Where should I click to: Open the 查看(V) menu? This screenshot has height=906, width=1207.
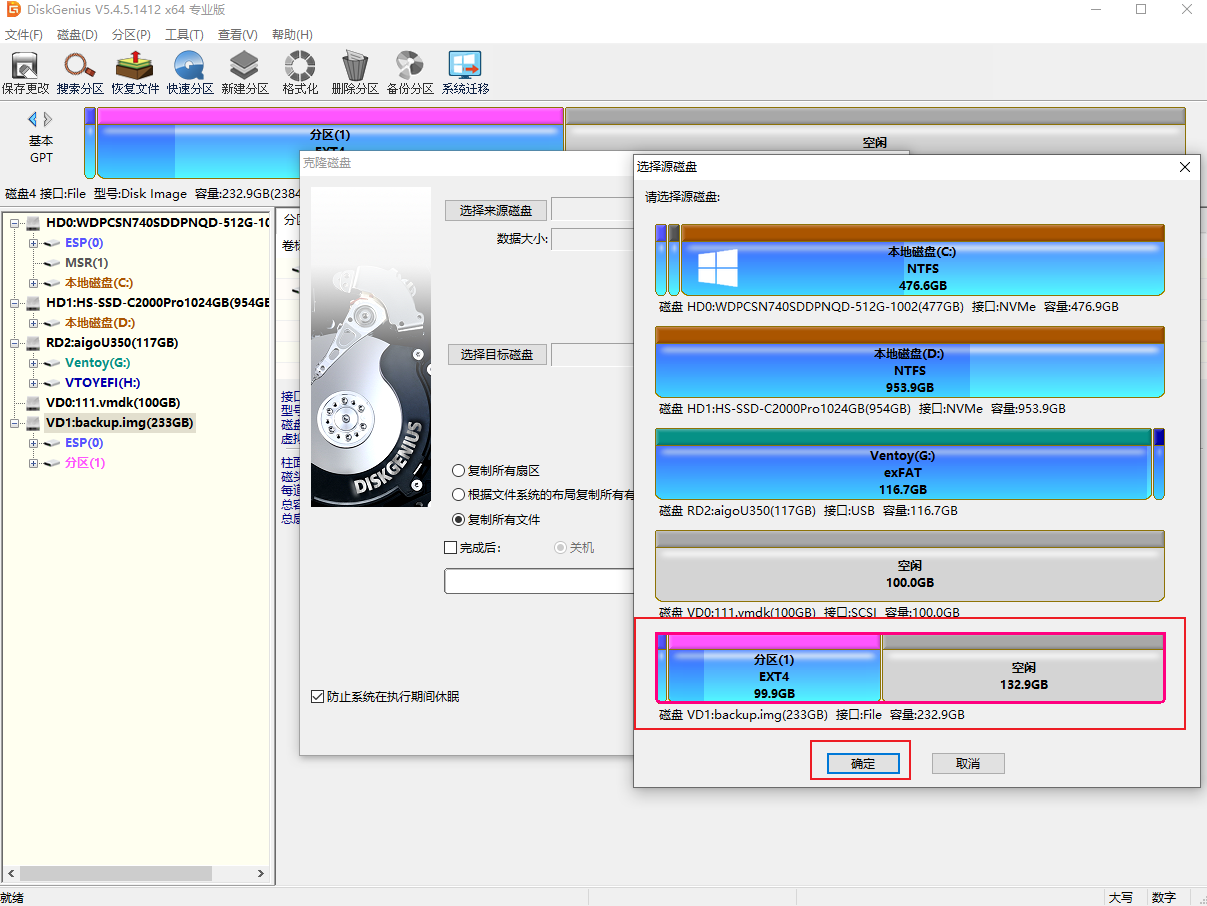(238, 34)
